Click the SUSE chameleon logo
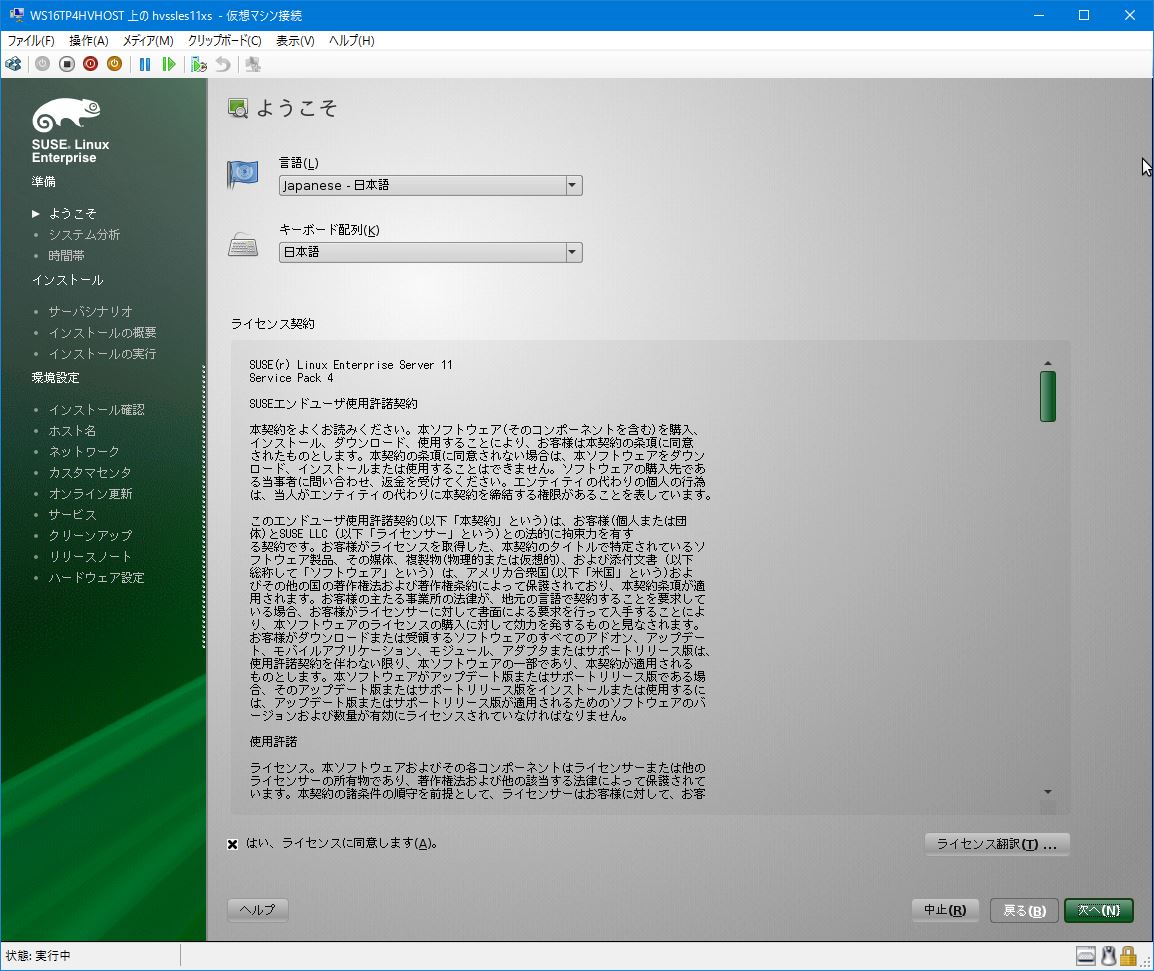Viewport: 1154px width, 971px height. (66, 115)
